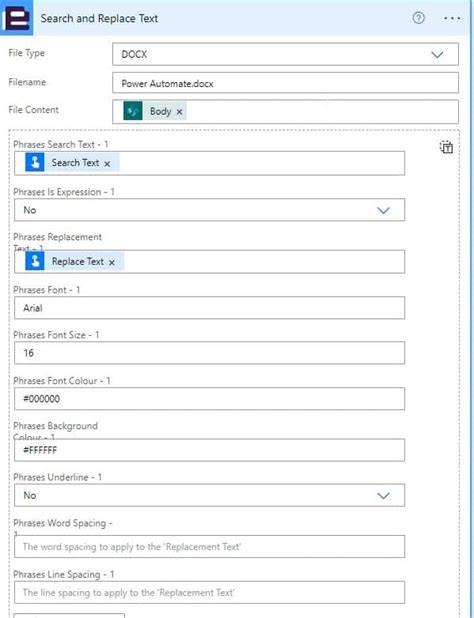The width and height of the screenshot is (474, 618).
Task: Click the Background Colour field #FFFFFF
Action: click(209, 450)
